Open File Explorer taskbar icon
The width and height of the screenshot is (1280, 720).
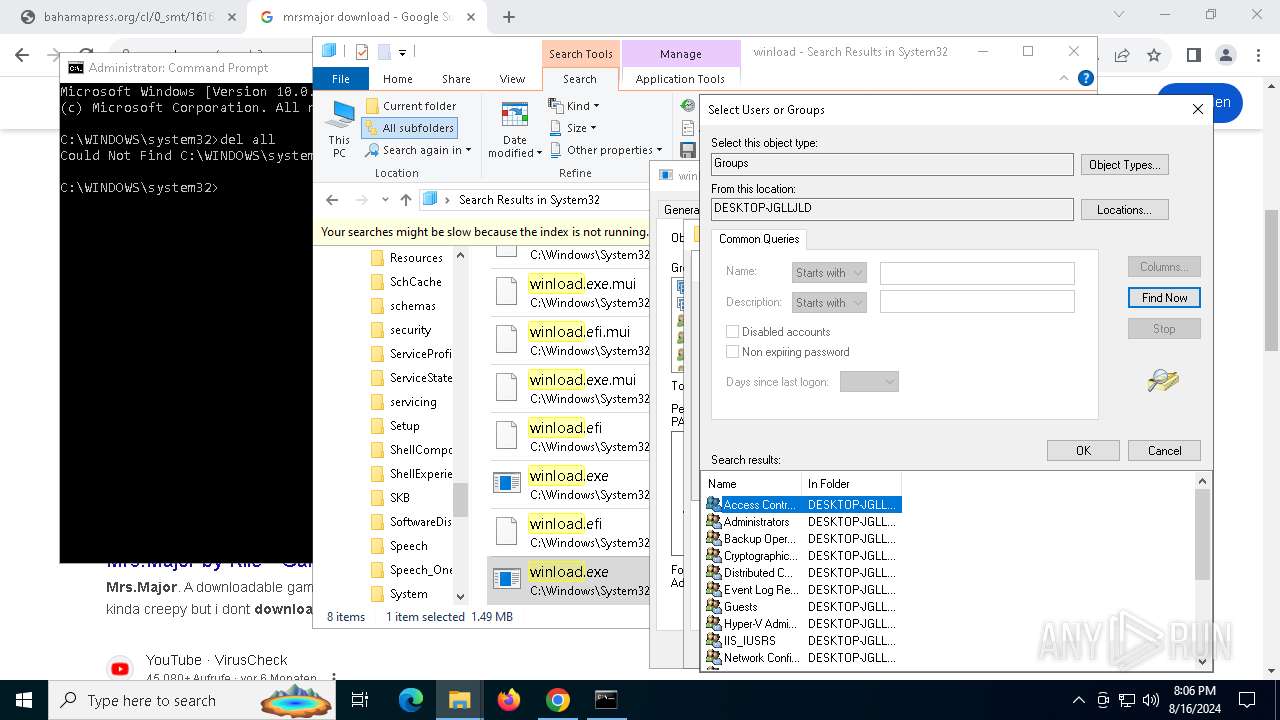coord(459,700)
